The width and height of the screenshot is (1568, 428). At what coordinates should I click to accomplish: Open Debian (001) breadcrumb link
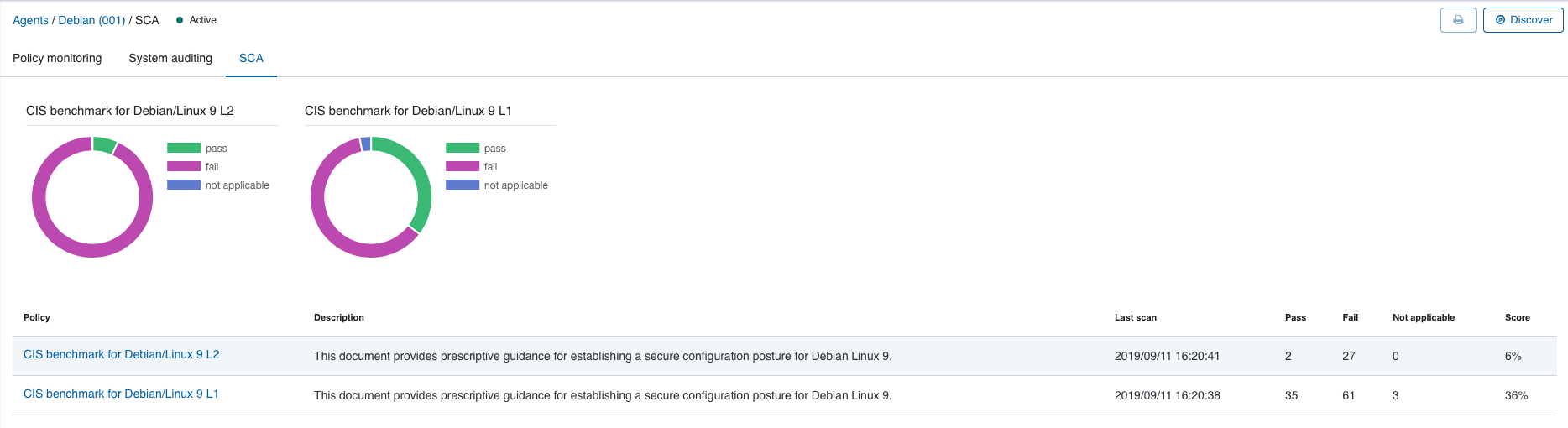pos(91,20)
